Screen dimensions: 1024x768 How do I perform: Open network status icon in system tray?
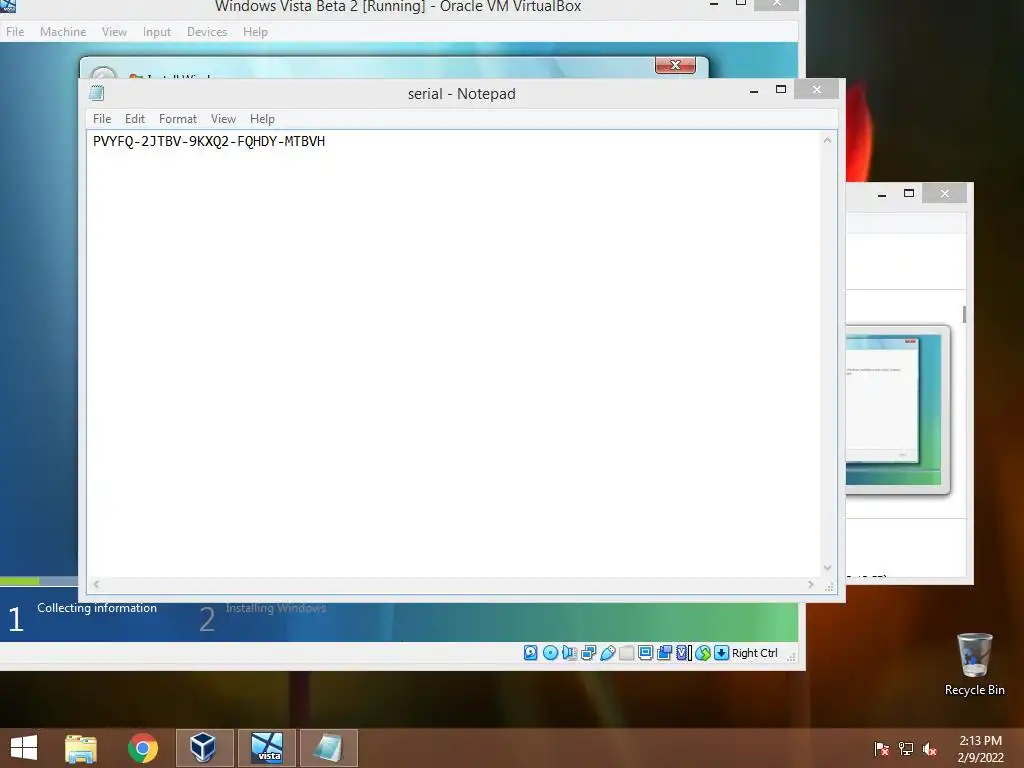[x=906, y=749]
